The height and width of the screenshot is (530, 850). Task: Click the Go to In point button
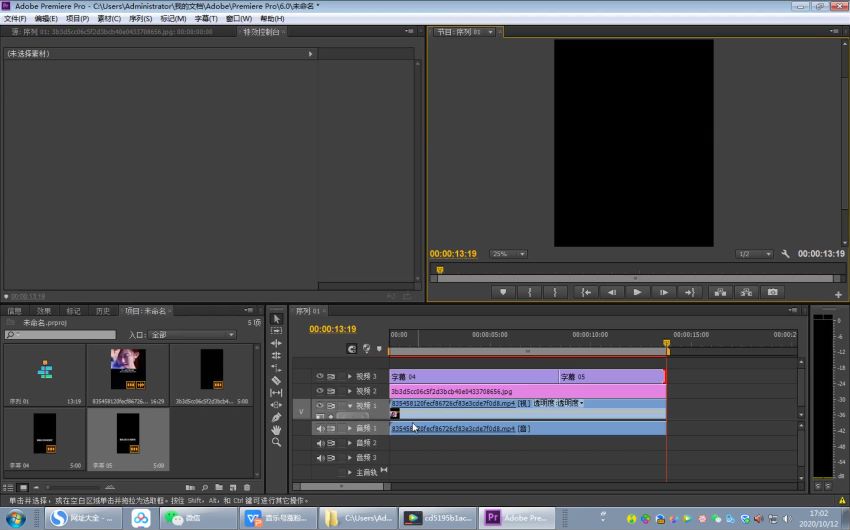pyautogui.click(x=586, y=292)
